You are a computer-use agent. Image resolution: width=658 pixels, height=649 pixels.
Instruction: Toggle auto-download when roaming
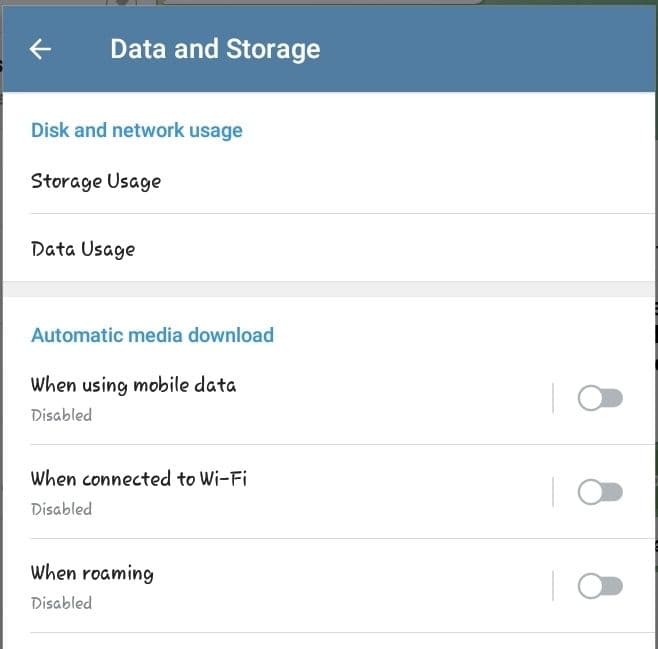pyautogui.click(x=600, y=586)
